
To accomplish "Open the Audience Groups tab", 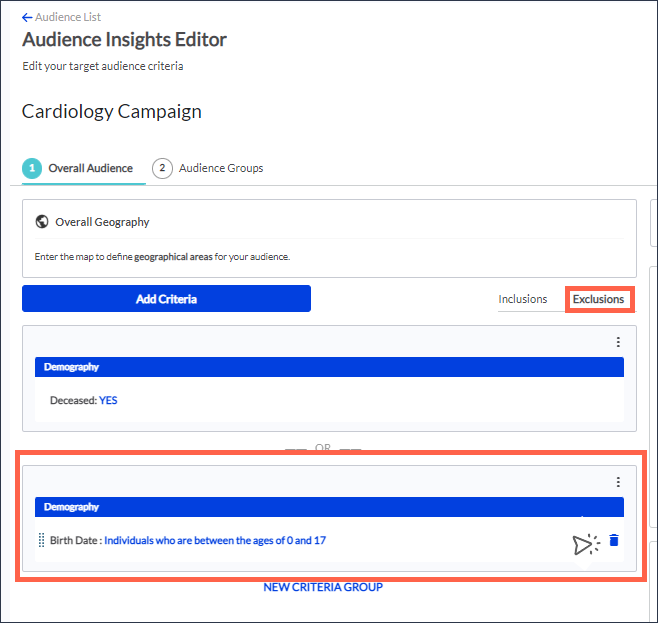I will [220, 168].
